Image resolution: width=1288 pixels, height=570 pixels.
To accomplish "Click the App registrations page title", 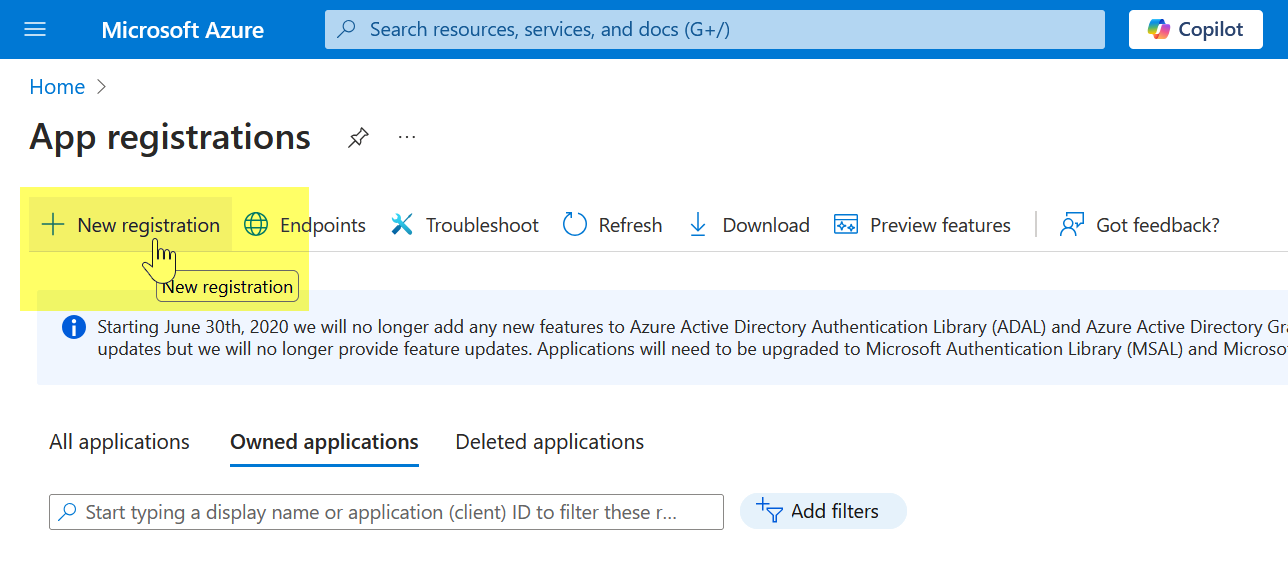I will click(170, 137).
